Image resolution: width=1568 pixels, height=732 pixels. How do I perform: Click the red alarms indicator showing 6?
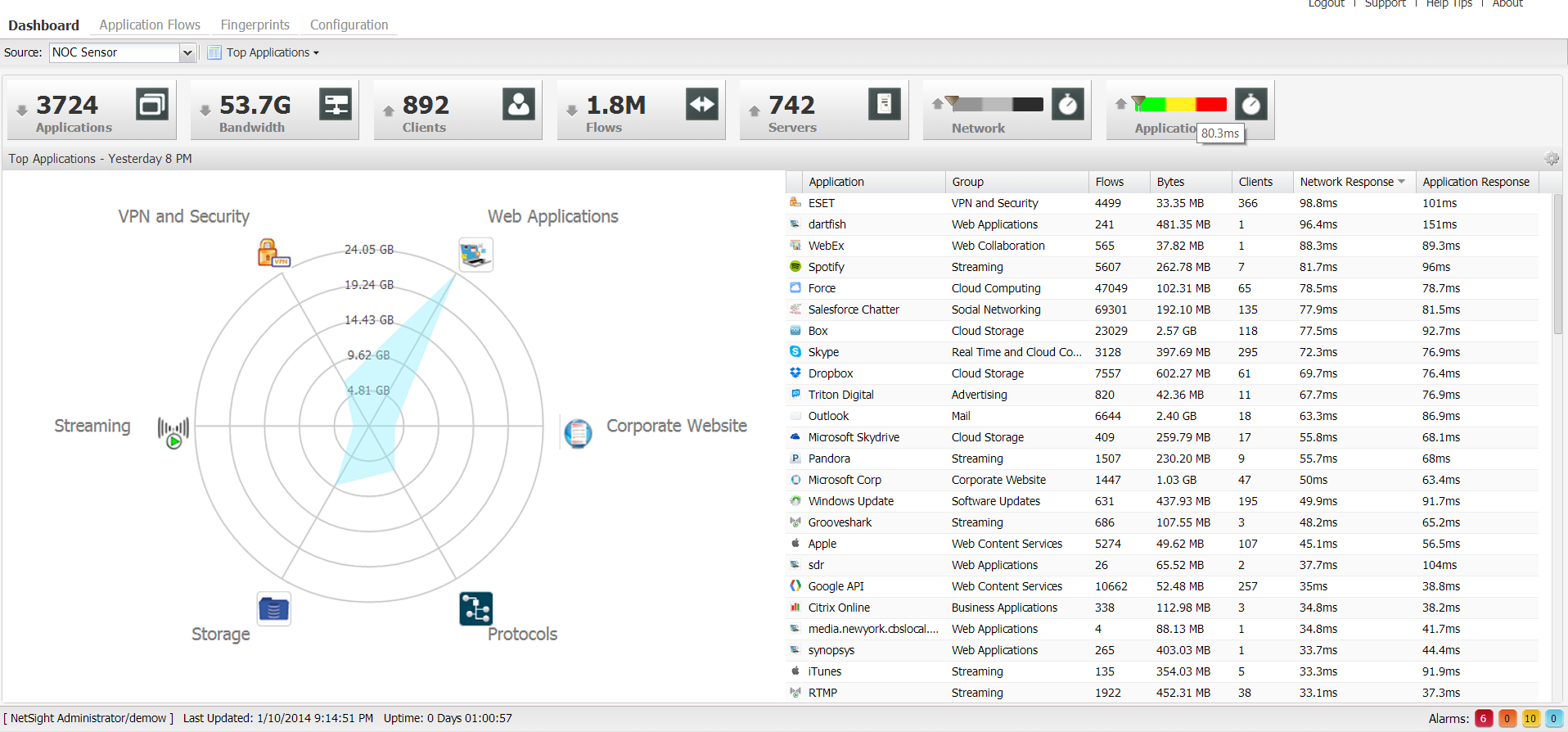pyautogui.click(x=1484, y=718)
